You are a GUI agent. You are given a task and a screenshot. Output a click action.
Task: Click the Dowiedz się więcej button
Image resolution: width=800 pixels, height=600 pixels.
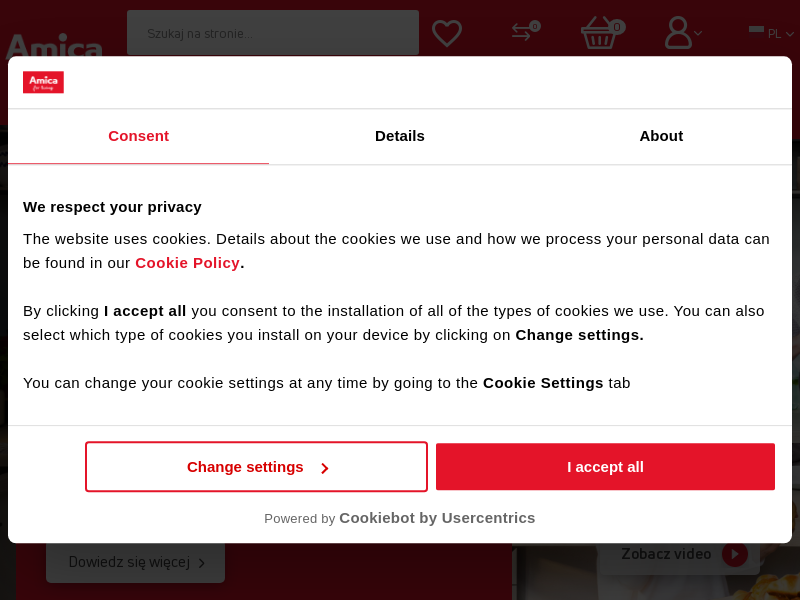(135, 562)
